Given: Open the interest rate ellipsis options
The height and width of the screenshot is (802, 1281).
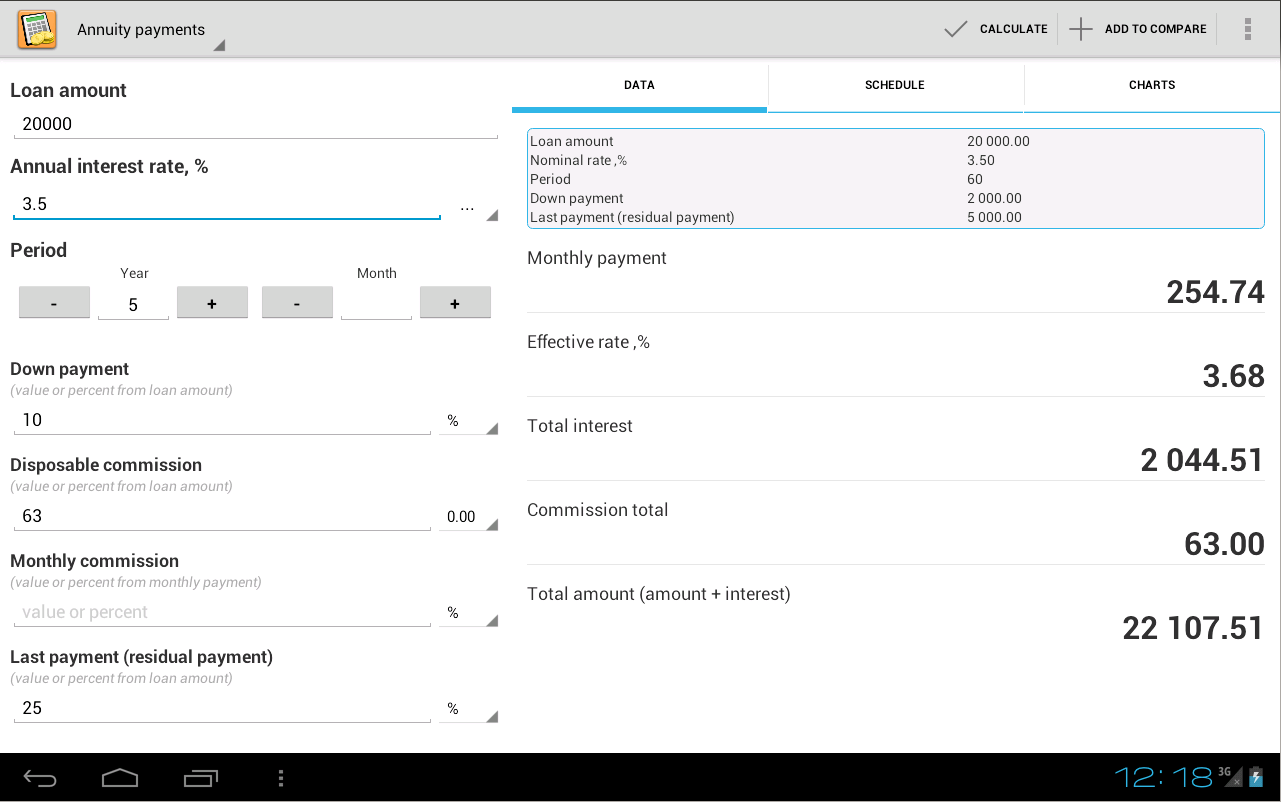Looking at the screenshot, I should (x=468, y=208).
